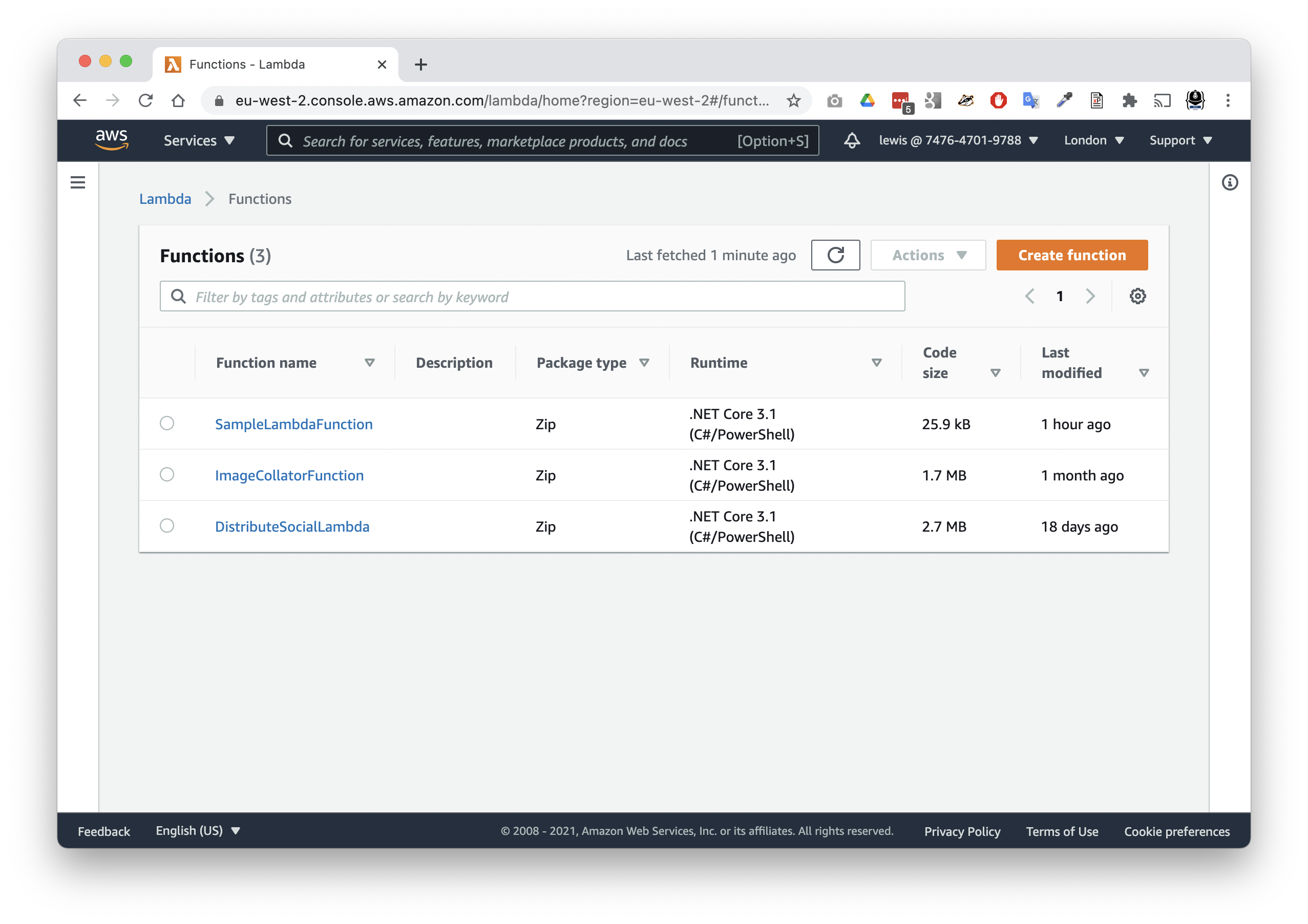The width and height of the screenshot is (1308, 924).
Task: Click the cast media icon
Action: [x=1162, y=101]
